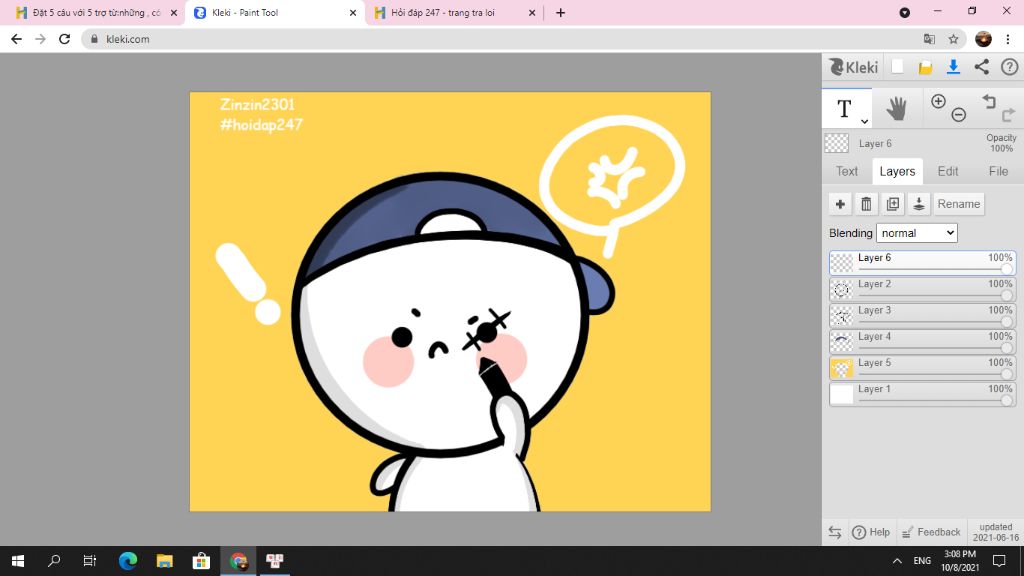1024x576 pixels.
Task: Add a new layer
Action: (x=840, y=204)
